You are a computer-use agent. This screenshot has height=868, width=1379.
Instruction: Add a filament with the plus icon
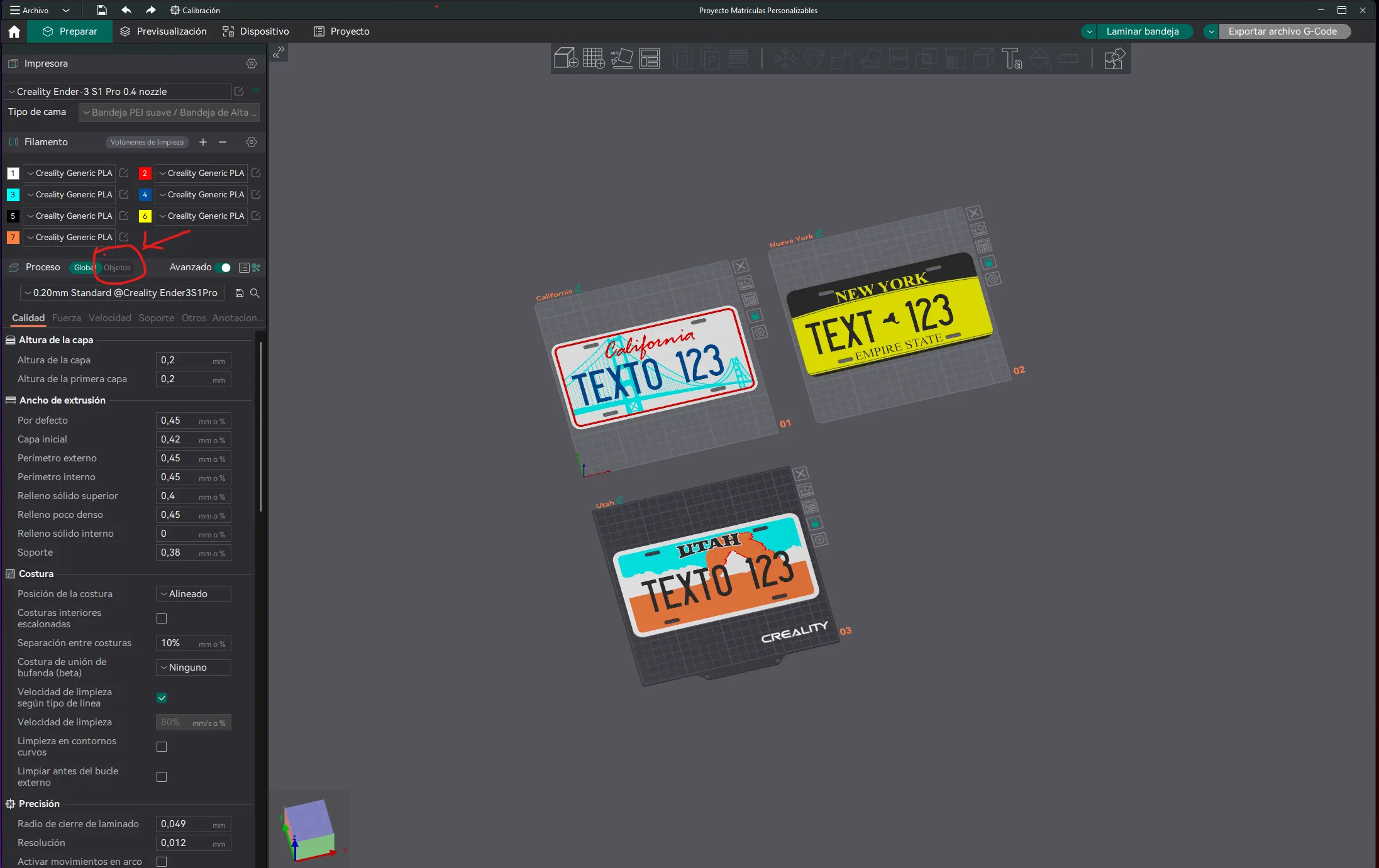point(203,142)
